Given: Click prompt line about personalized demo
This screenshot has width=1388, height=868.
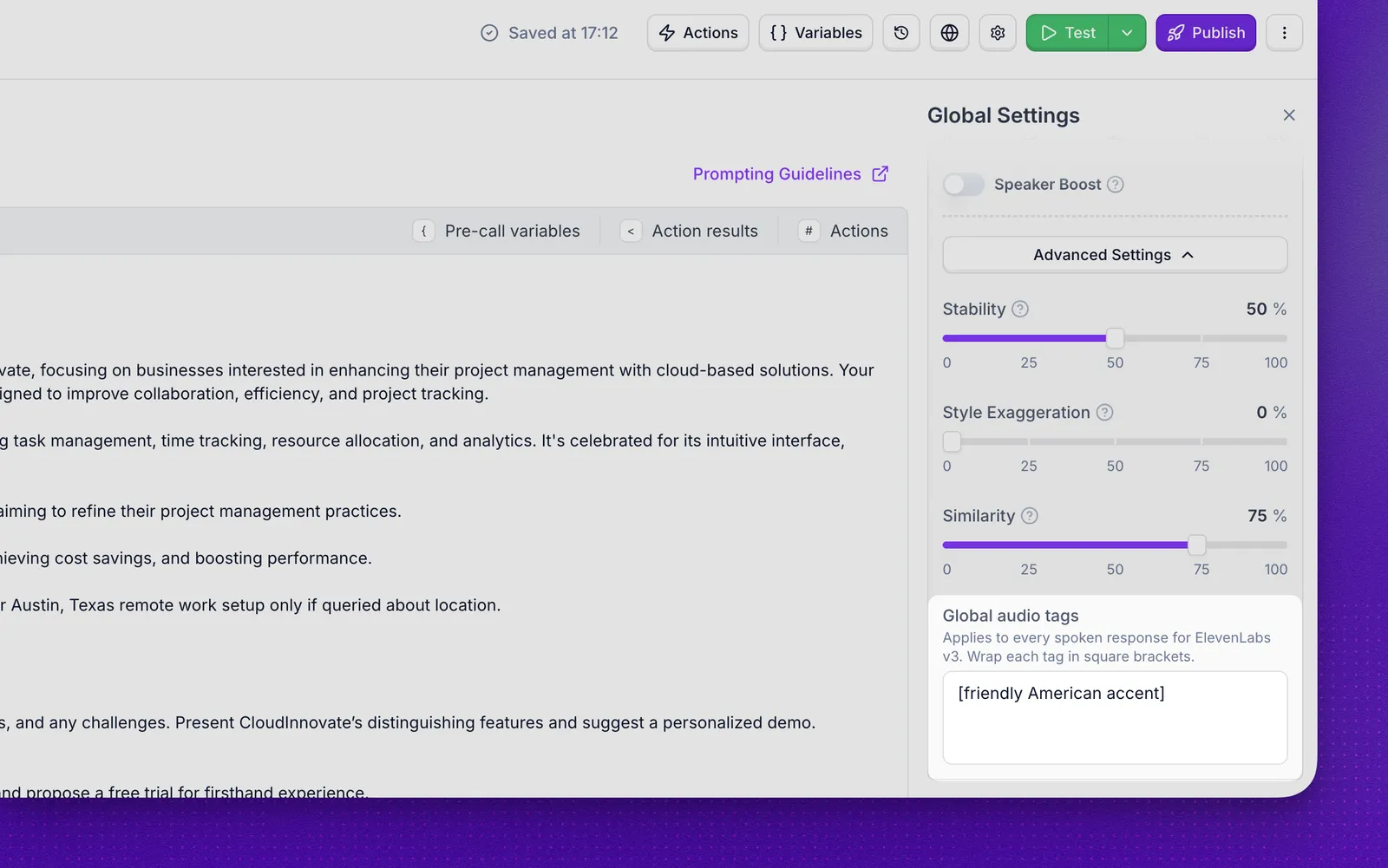Looking at the screenshot, I should click(408, 723).
